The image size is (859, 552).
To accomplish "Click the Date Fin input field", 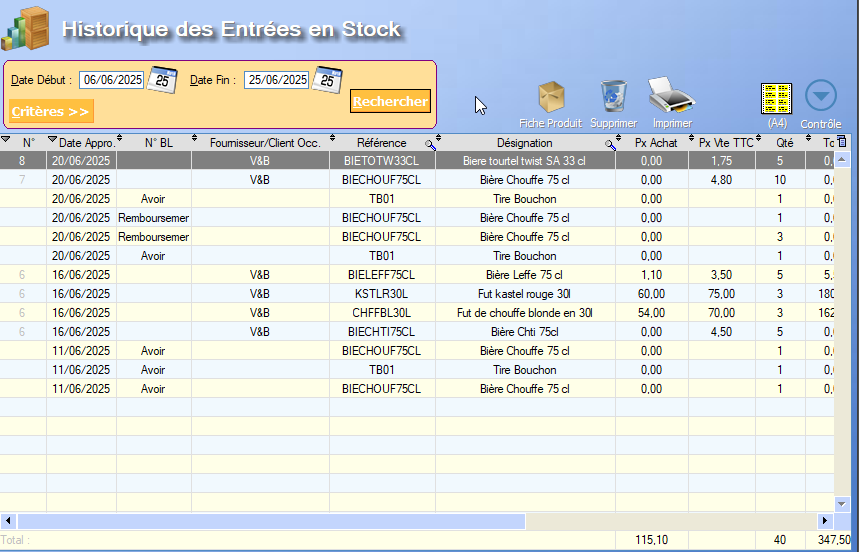I will [x=277, y=80].
